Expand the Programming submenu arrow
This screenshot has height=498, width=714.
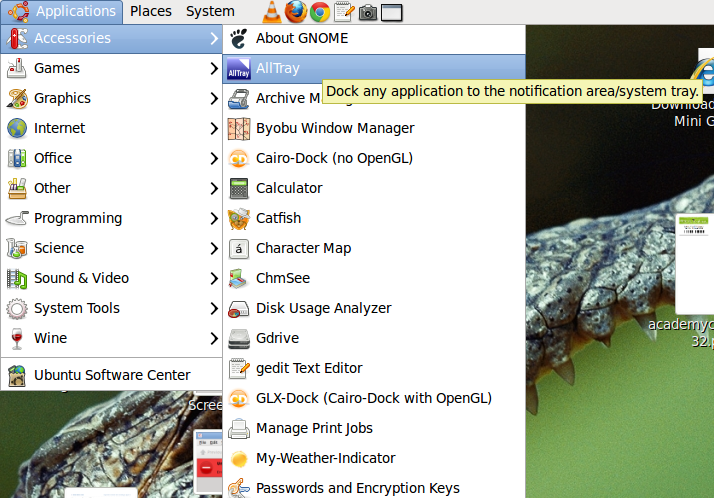point(214,219)
